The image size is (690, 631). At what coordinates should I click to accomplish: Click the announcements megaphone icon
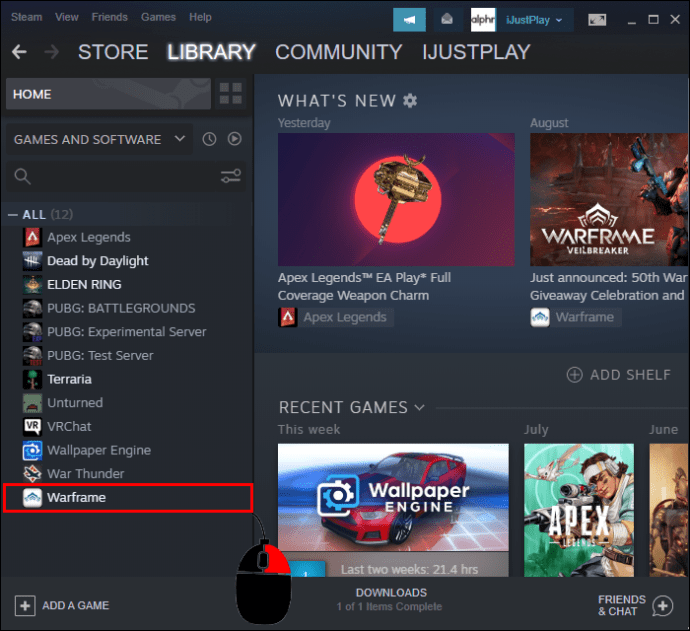pos(409,20)
